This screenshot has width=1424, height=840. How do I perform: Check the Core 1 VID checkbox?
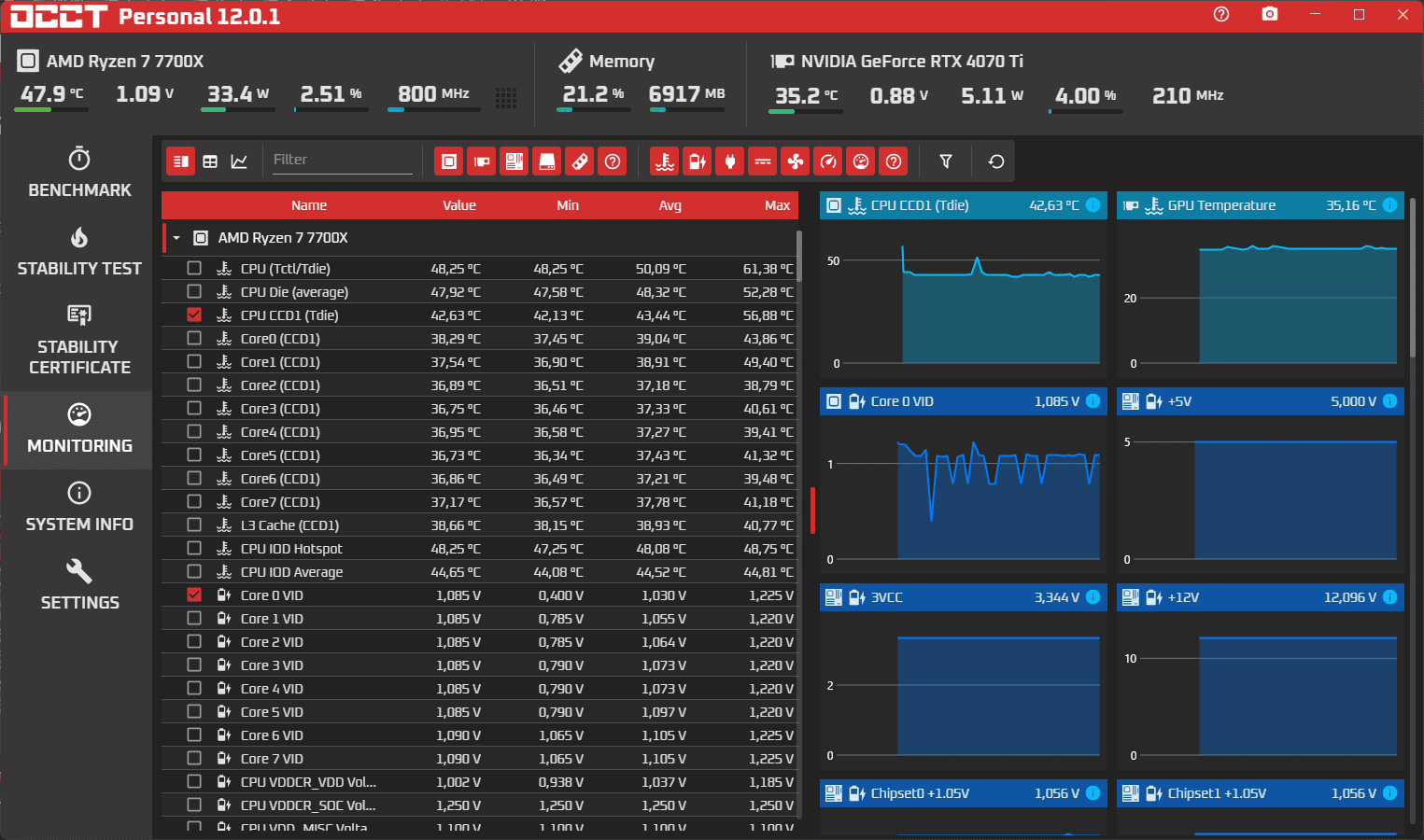(194, 618)
